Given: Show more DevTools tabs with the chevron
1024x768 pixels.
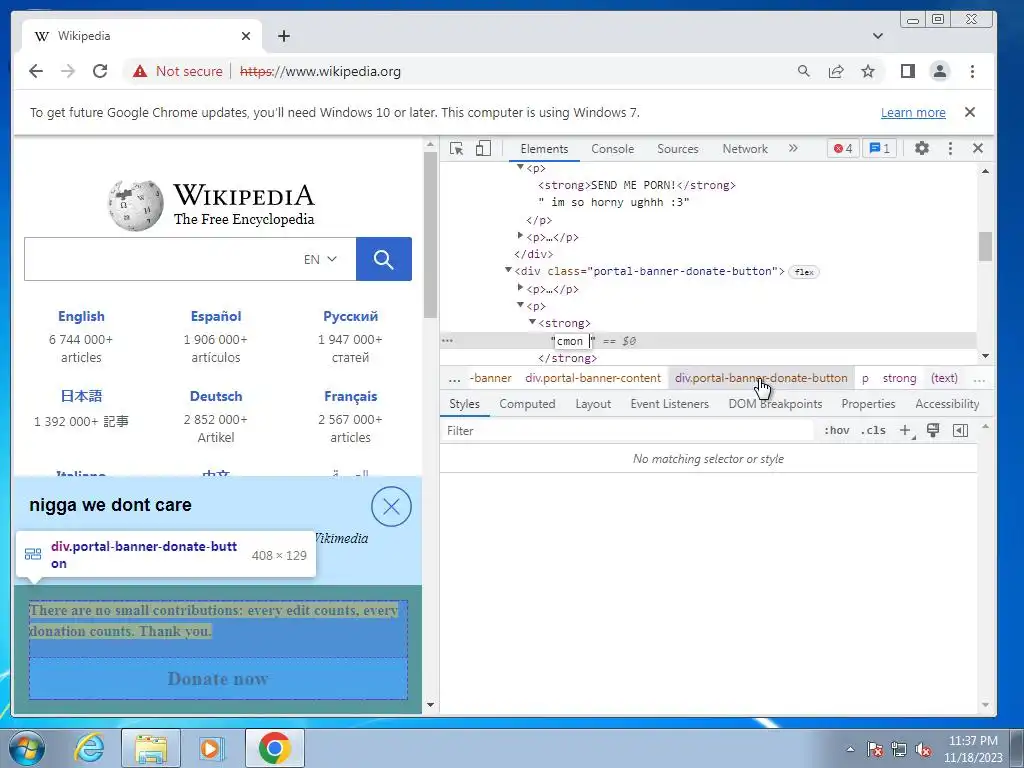Looking at the screenshot, I should pyautogui.click(x=793, y=148).
